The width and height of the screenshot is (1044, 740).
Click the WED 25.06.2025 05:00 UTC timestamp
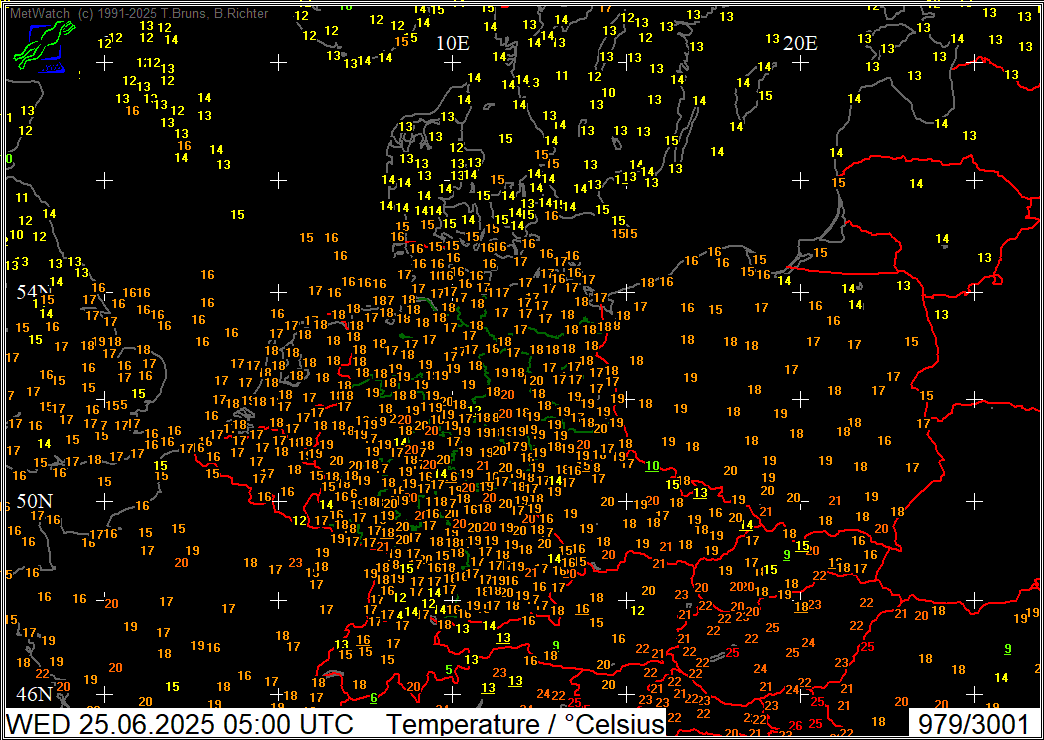pyautogui.click(x=179, y=723)
